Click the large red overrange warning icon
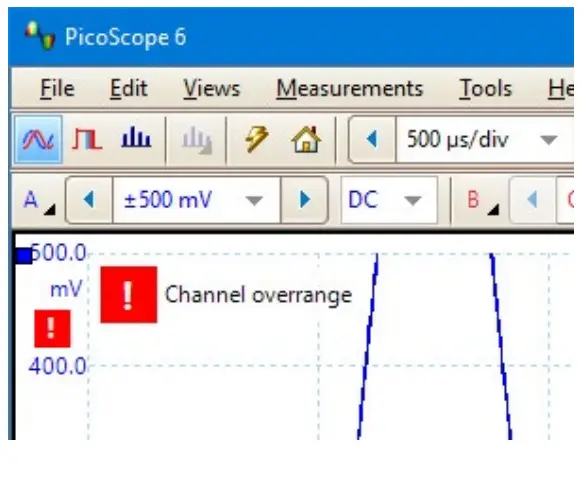 [x=129, y=295]
